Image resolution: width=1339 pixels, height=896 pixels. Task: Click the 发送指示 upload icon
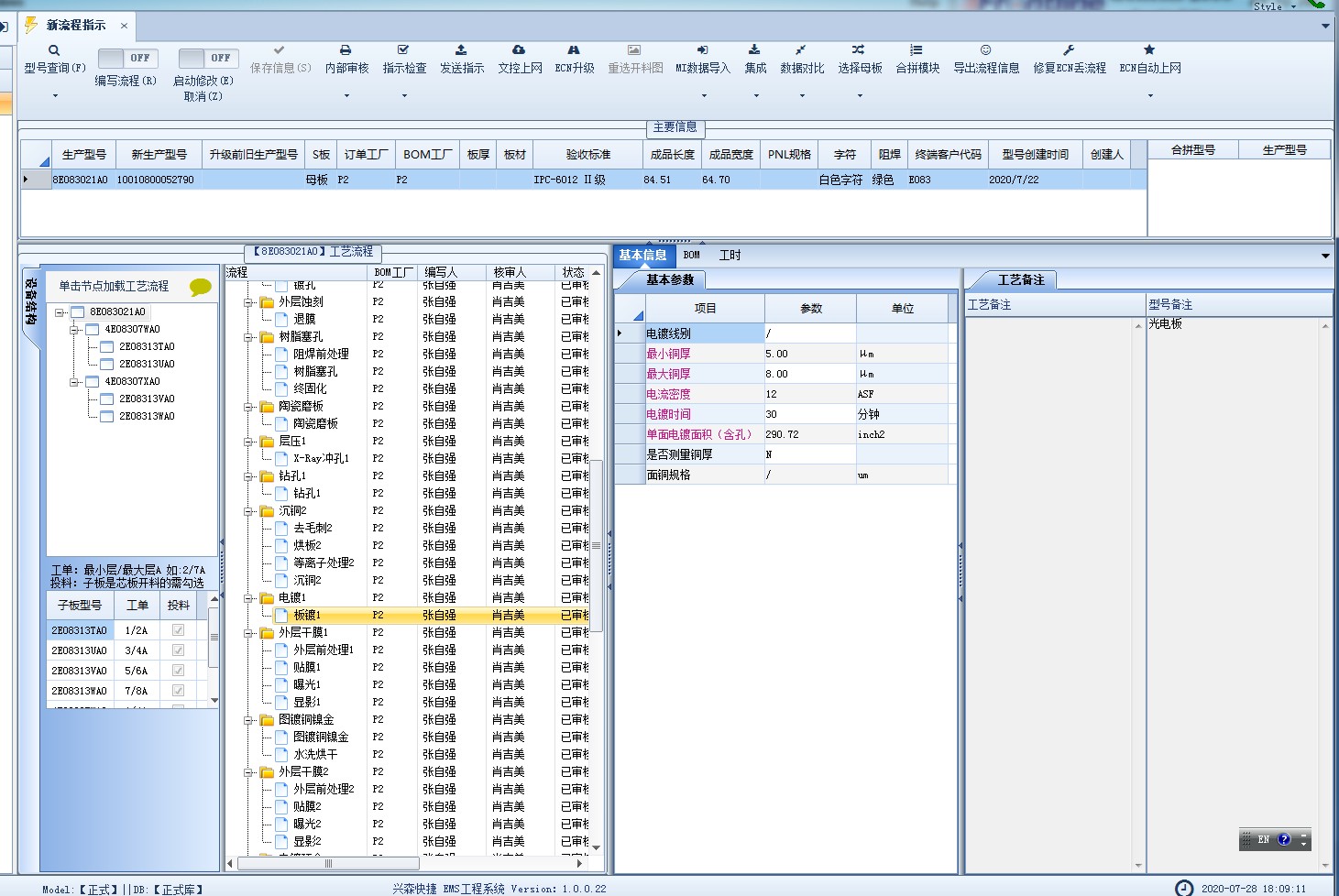point(461,49)
